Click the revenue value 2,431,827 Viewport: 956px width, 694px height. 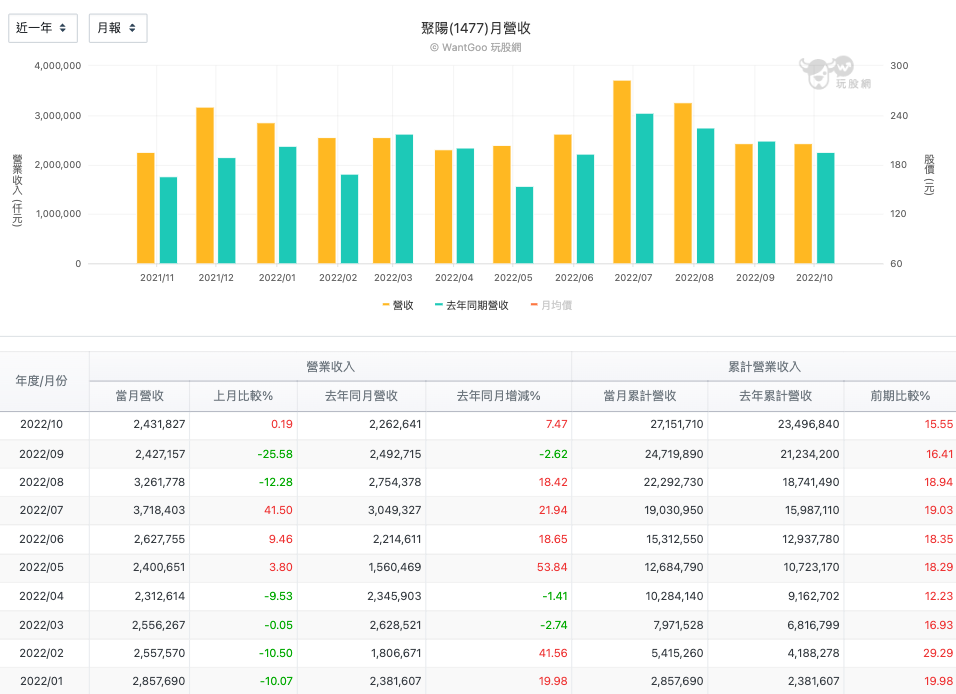click(x=159, y=424)
